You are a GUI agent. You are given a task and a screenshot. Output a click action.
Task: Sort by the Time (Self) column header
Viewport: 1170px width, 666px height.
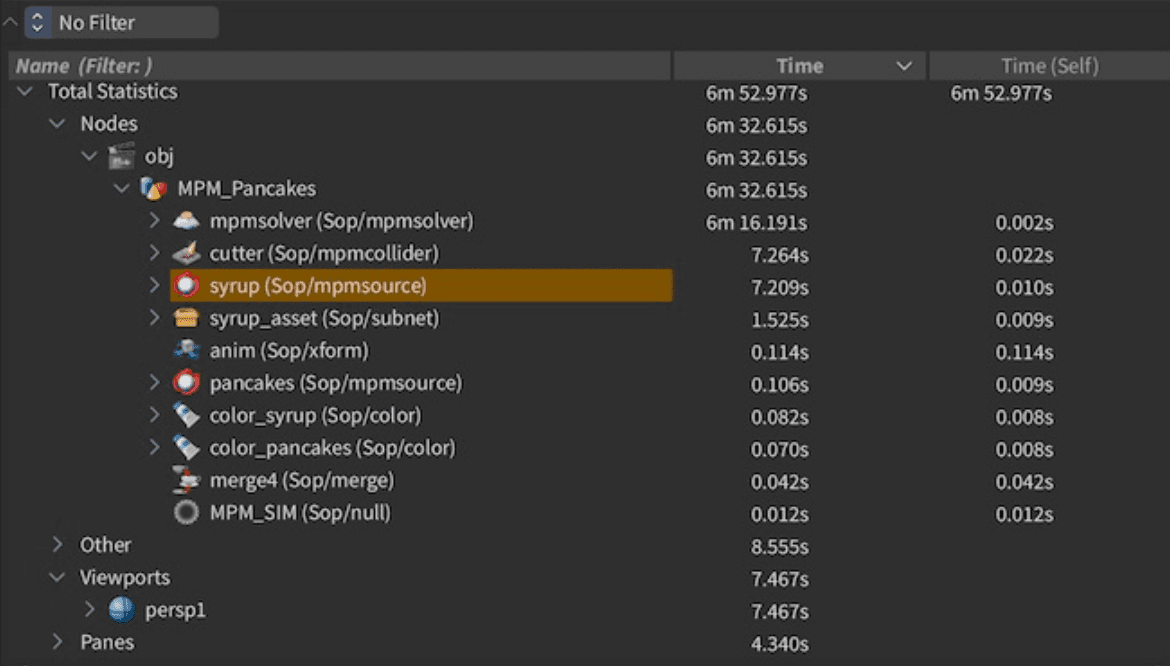click(x=1049, y=66)
